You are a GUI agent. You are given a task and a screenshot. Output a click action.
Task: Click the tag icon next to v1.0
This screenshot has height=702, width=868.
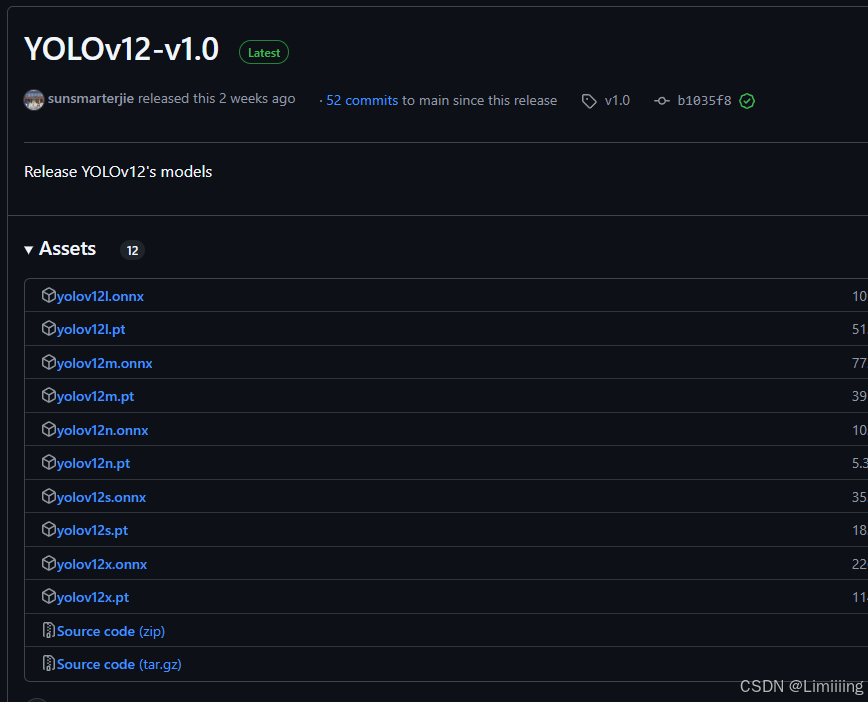(x=589, y=101)
